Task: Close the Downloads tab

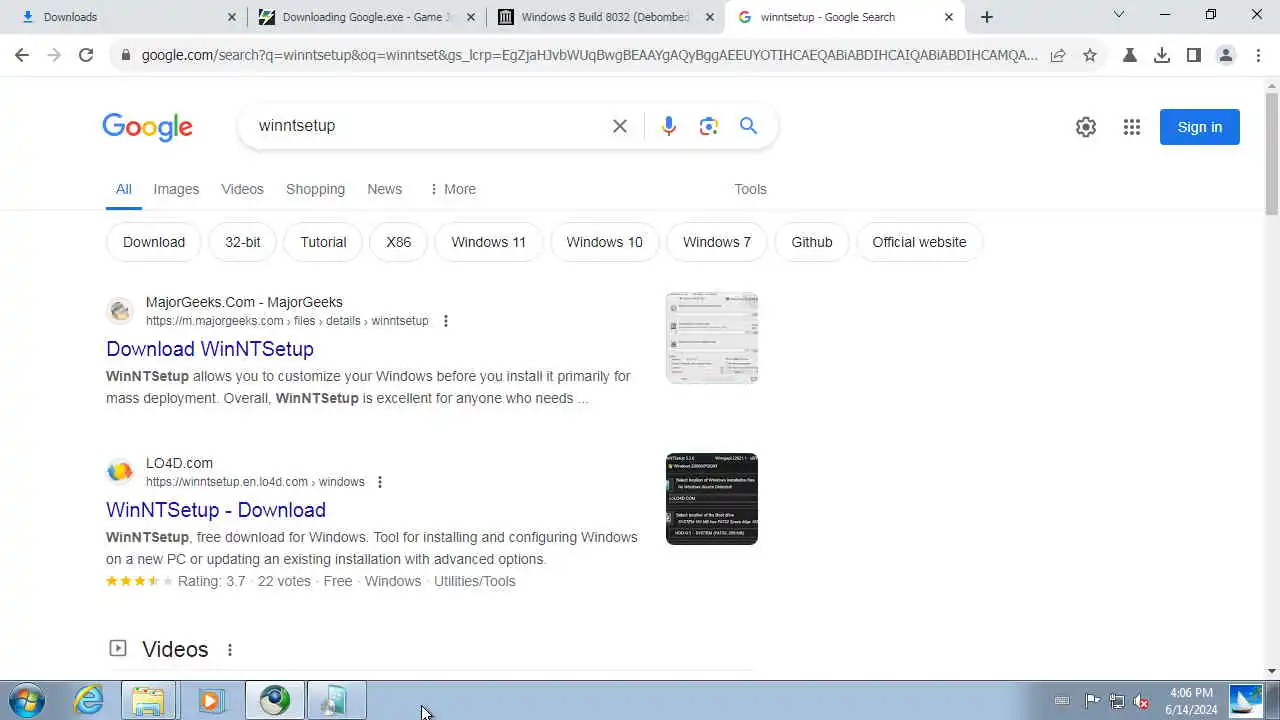Action: 232,17
